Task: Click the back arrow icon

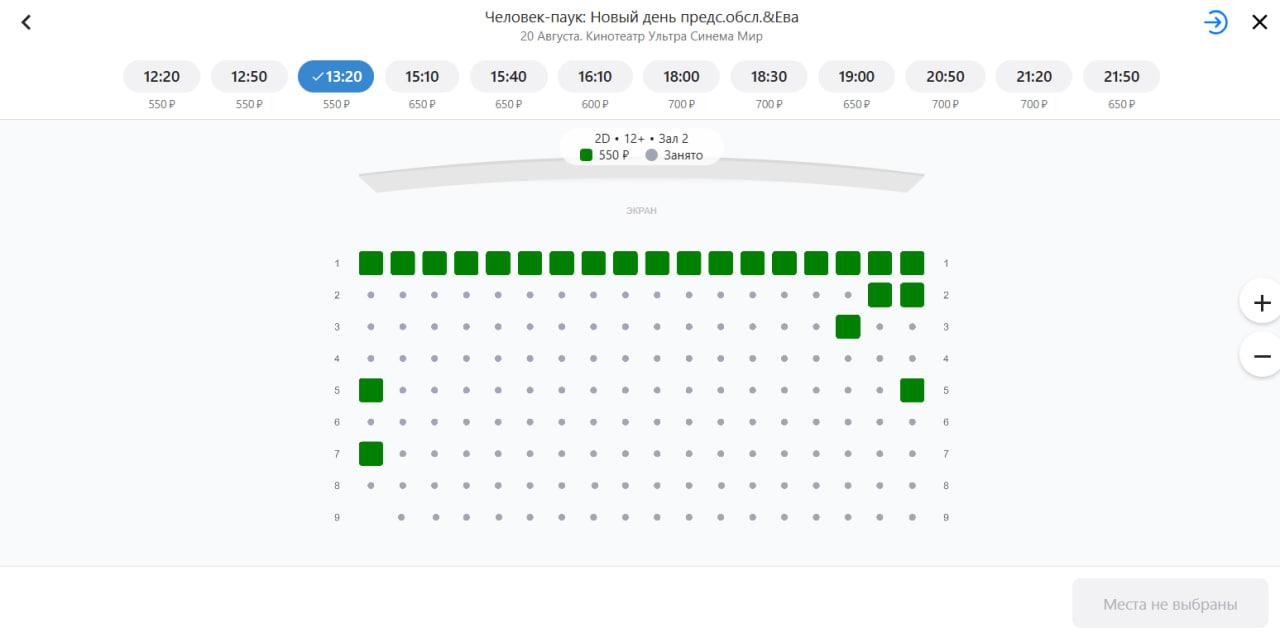Action: point(26,22)
